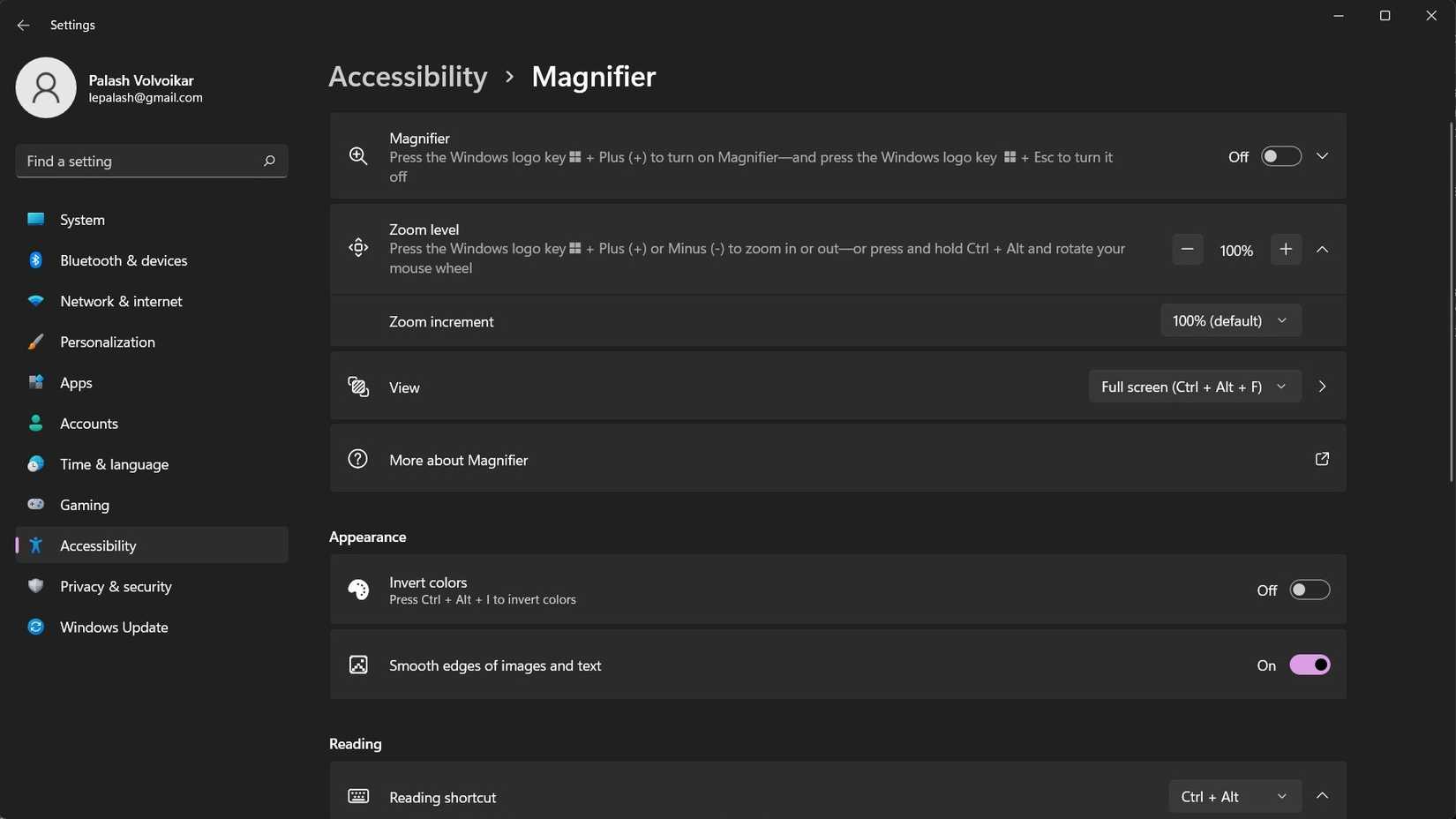Screen dimensions: 1456x819
Task: Click the Invert colors palette icon
Action: coord(358,590)
